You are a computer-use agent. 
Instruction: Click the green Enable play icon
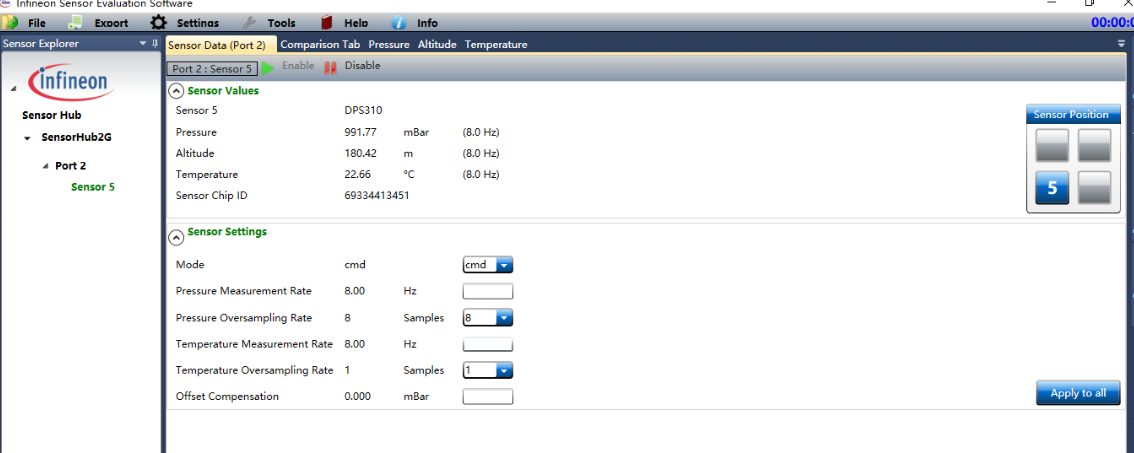point(268,68)
